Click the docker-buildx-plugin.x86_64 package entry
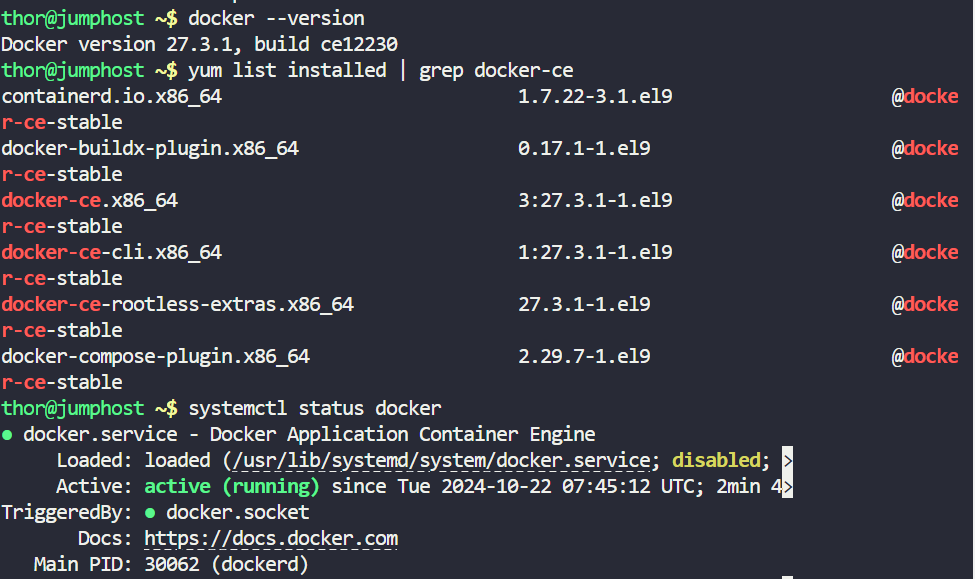 150,149
